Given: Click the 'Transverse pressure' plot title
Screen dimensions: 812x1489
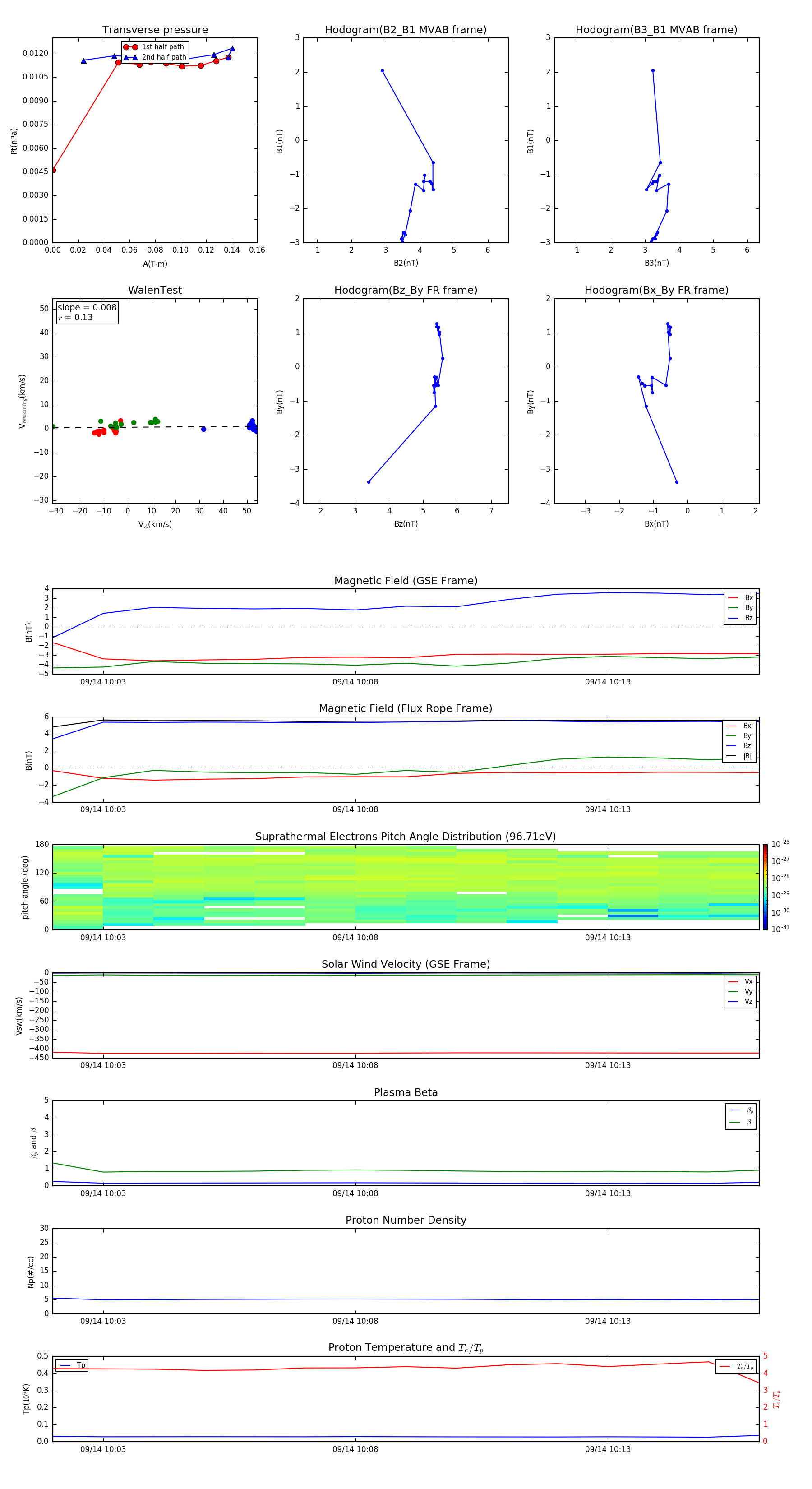Looking at the screenshot, I should click(155, 30).
